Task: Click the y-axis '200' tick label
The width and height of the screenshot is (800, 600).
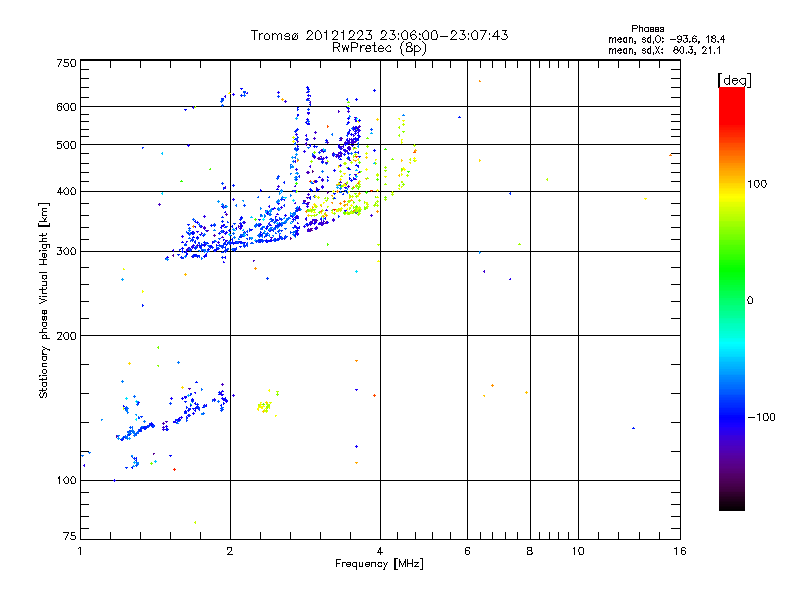Action: click(x=66, y=336)
